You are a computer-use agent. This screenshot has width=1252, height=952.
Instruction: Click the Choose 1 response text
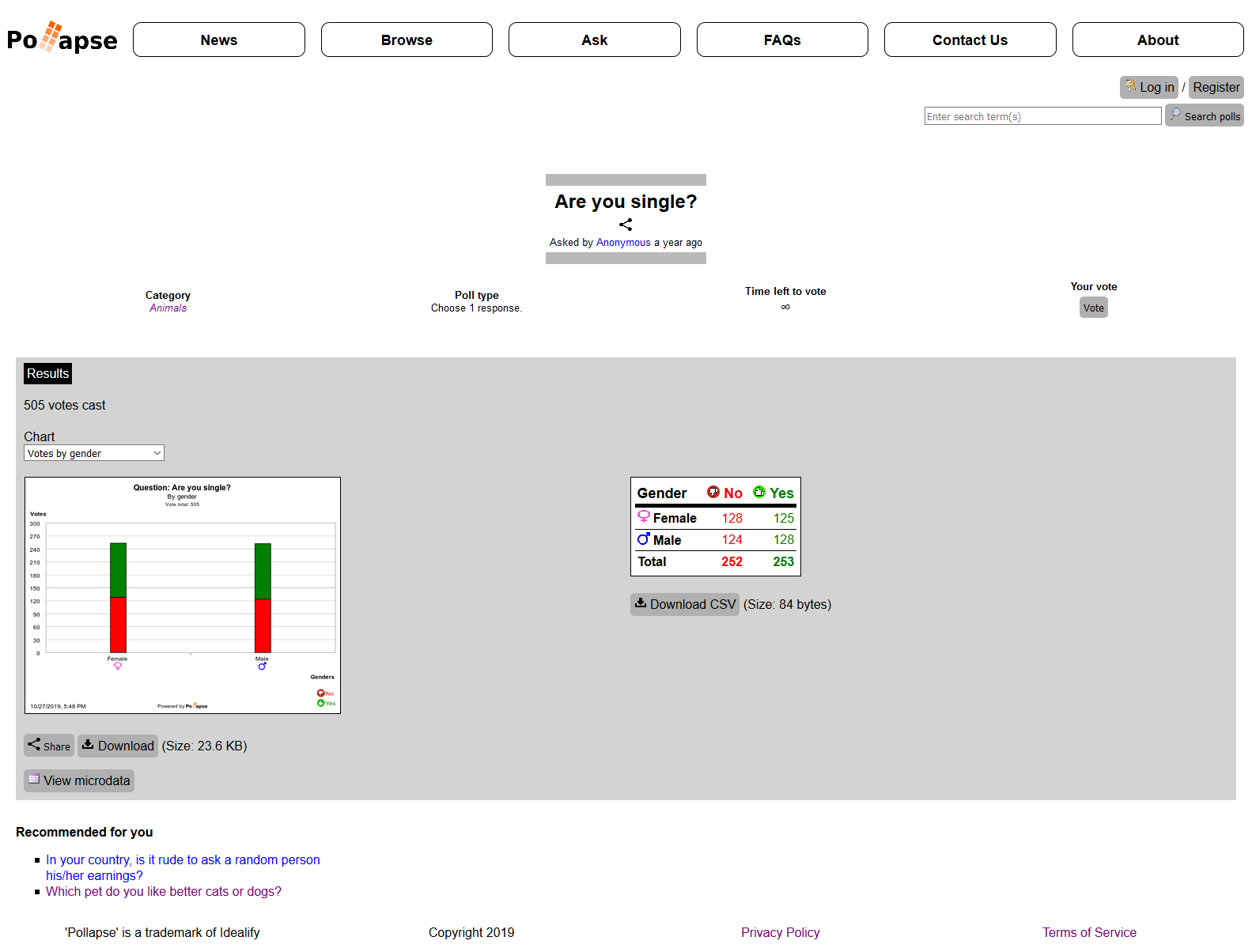tap(477, 308)
